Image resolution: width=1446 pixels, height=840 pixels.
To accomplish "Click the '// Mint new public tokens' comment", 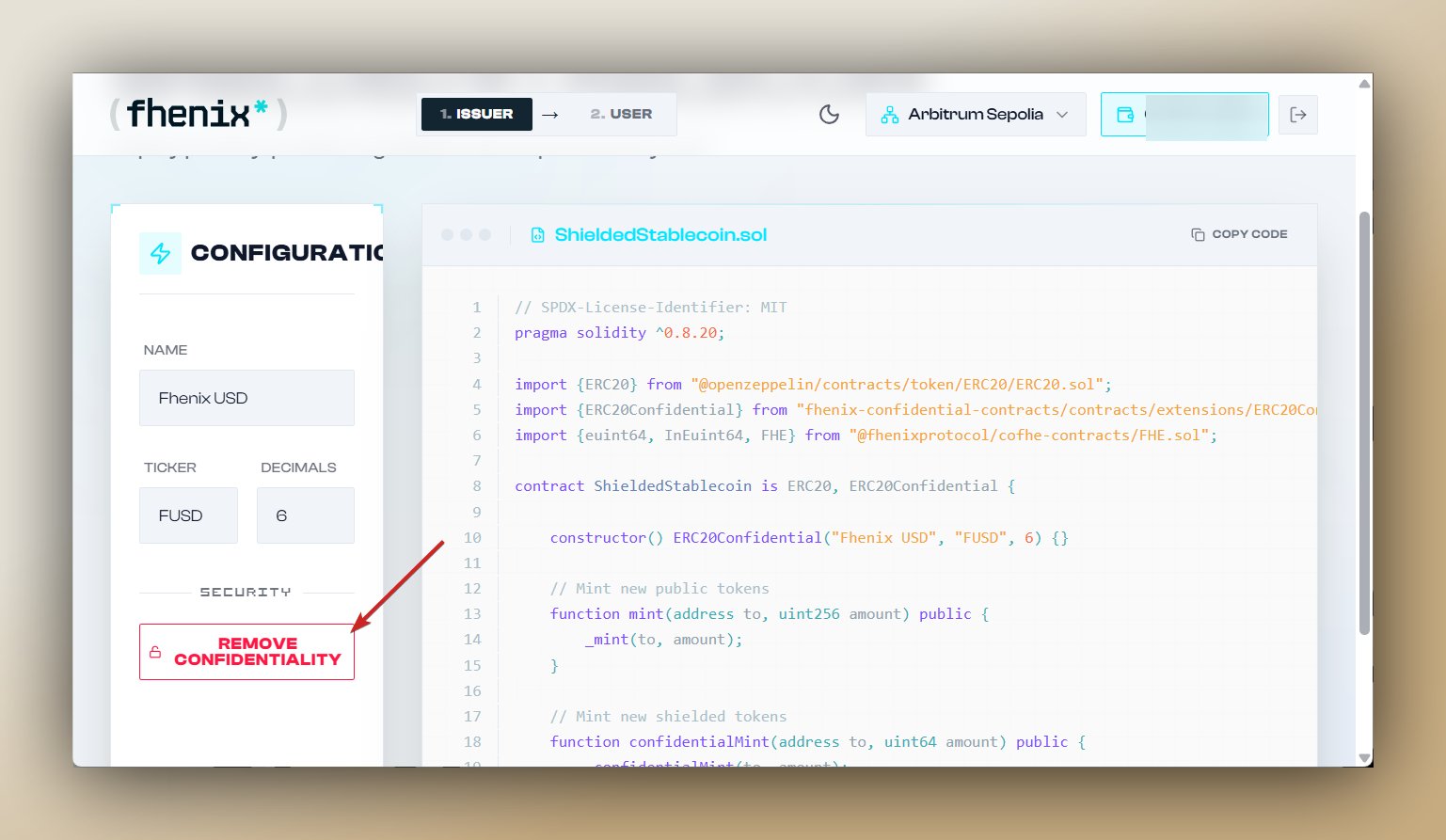I will [659, 589].
